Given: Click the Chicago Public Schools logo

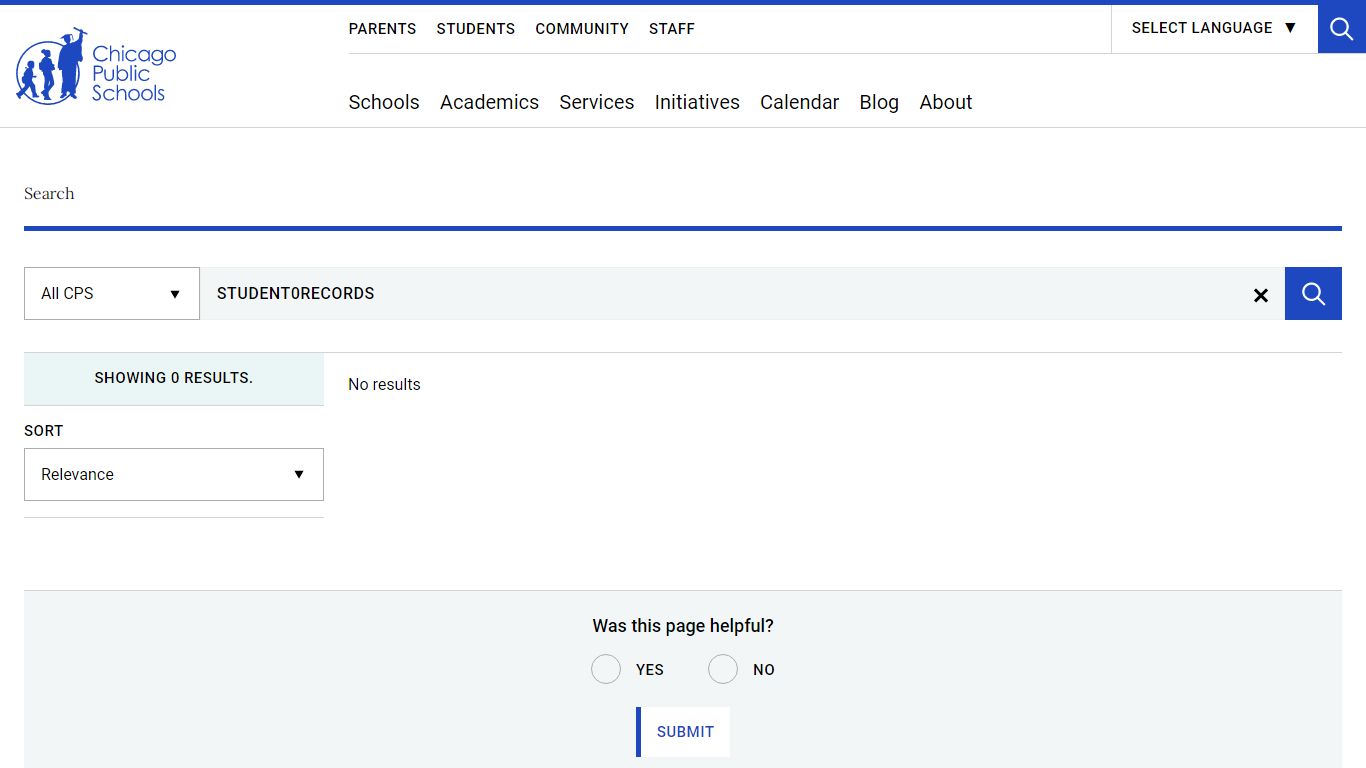Looking at the screenshot, I should [96, 67].
